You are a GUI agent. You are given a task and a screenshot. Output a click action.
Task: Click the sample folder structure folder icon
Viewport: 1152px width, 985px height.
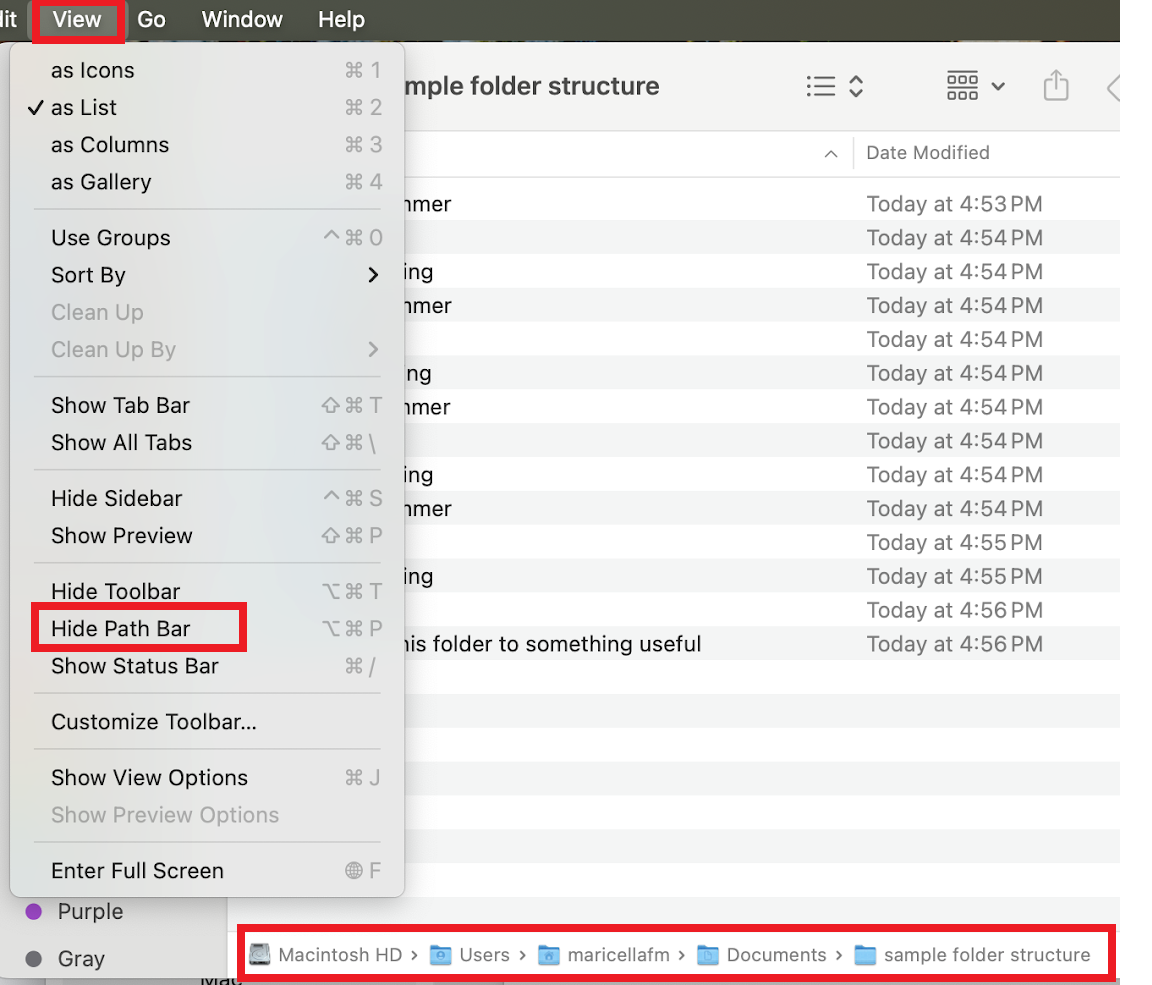865,955
